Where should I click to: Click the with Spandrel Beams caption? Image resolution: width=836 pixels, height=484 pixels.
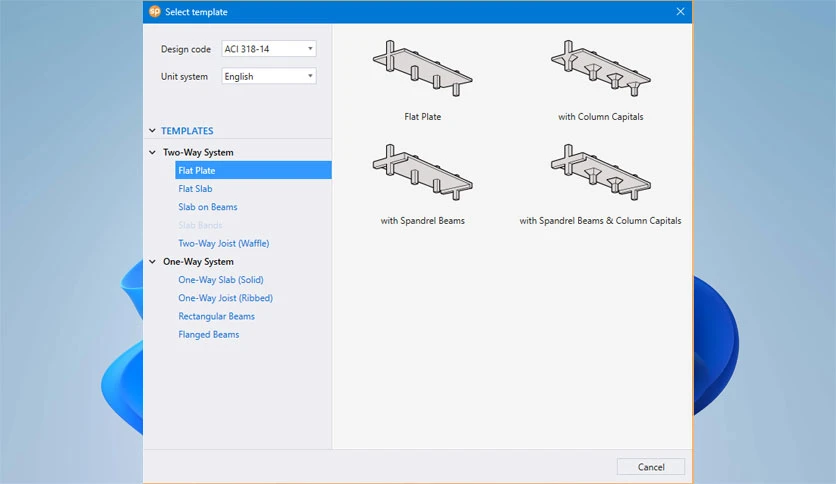[422, 221]
